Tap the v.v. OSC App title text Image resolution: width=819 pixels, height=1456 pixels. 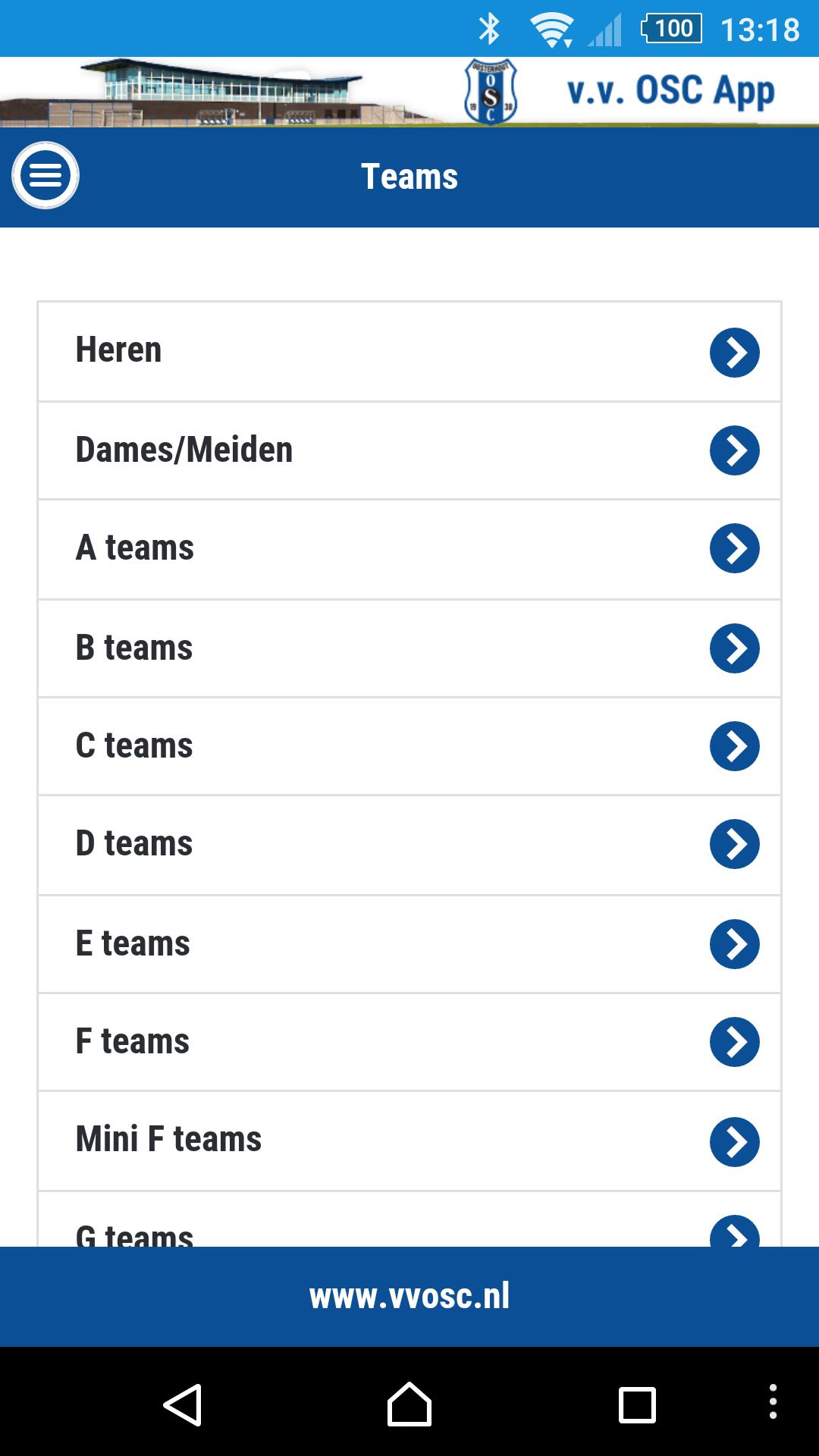pos(670,92)
